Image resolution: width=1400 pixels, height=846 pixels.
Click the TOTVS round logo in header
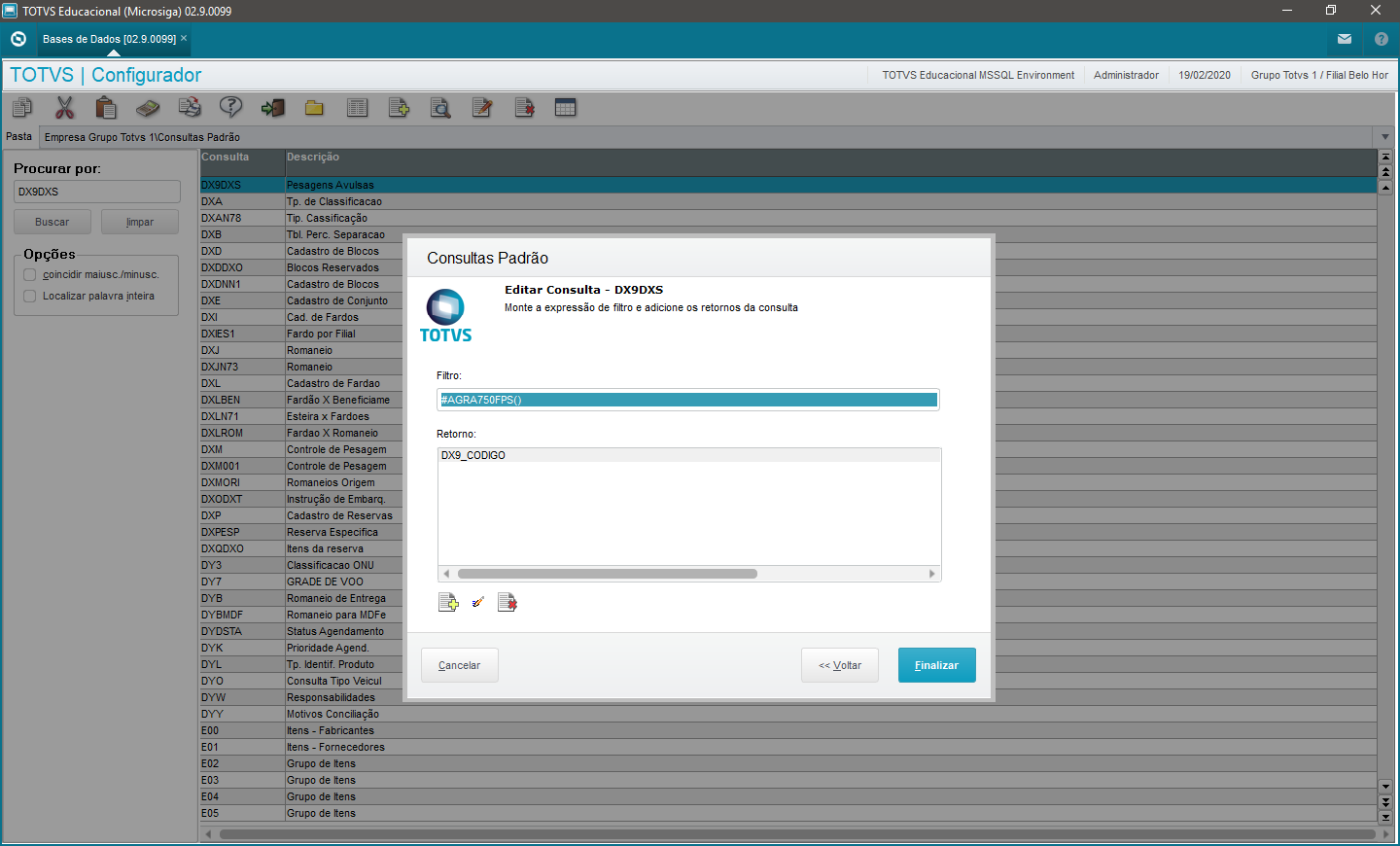[18, 39]
